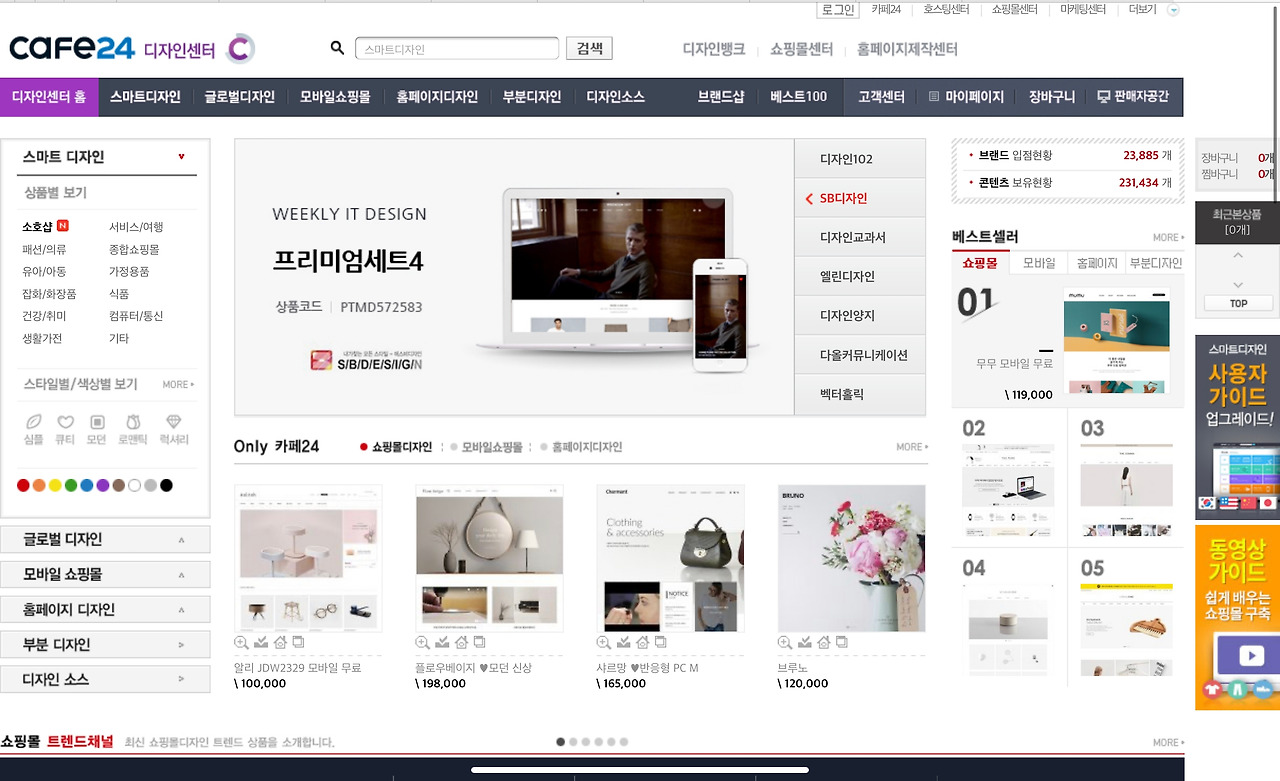
Task: Pick the red color swatch
Action: pyautogui.click(x=23, y=486)
